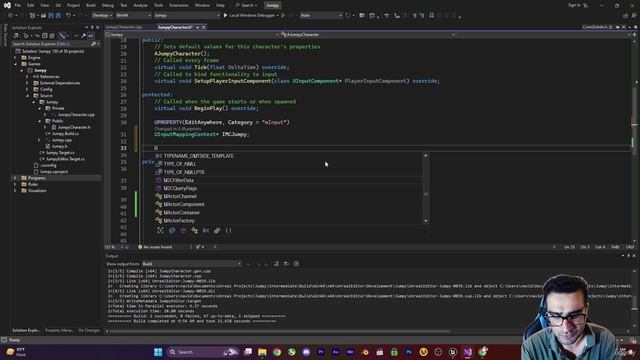Click the Local Windows Debugger button label

pos(251,15)
